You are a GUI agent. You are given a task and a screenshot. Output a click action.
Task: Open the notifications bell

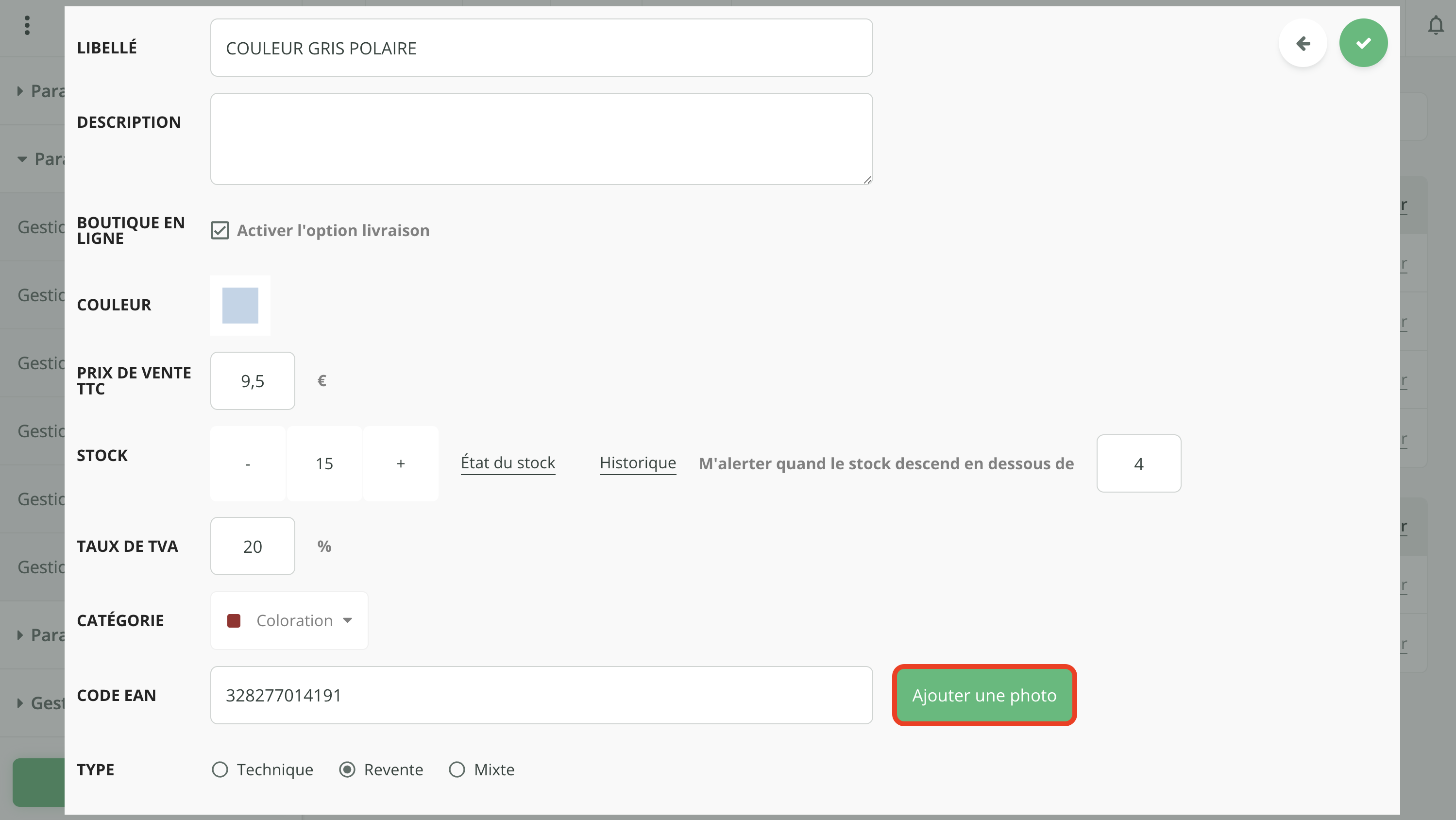tap(1435, 25)
